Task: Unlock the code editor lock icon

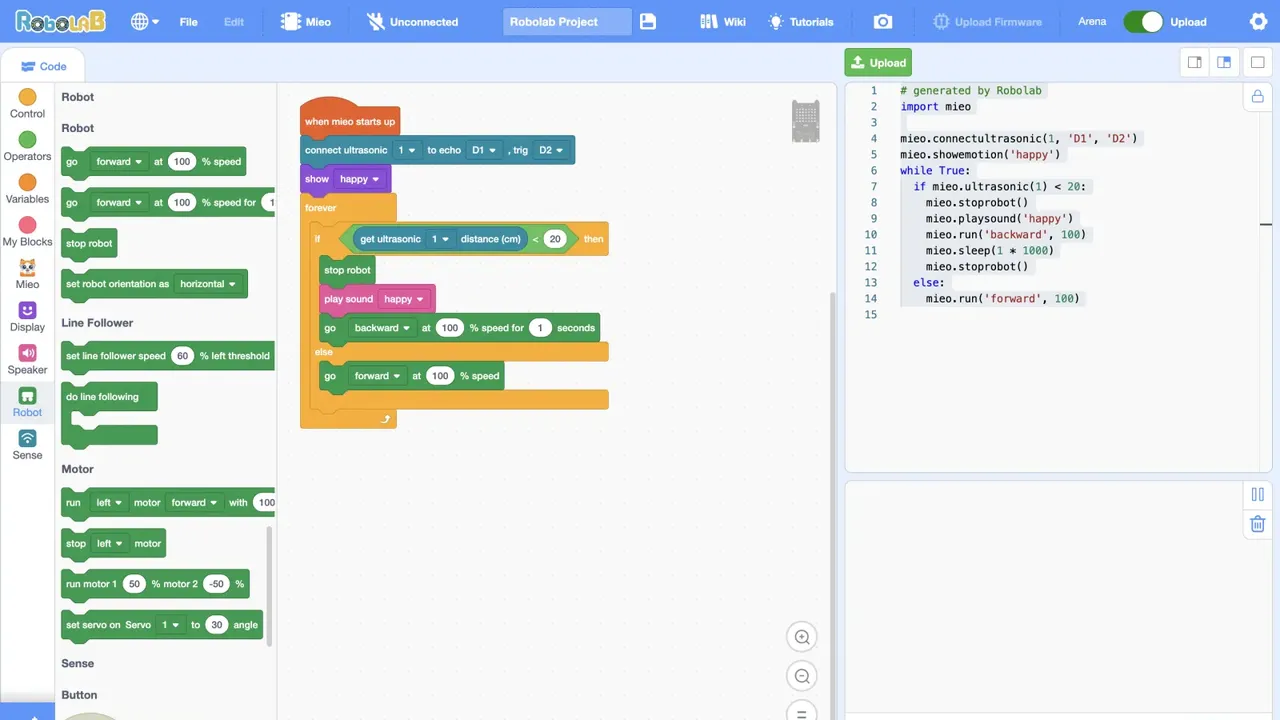Action: [1257, 97]
